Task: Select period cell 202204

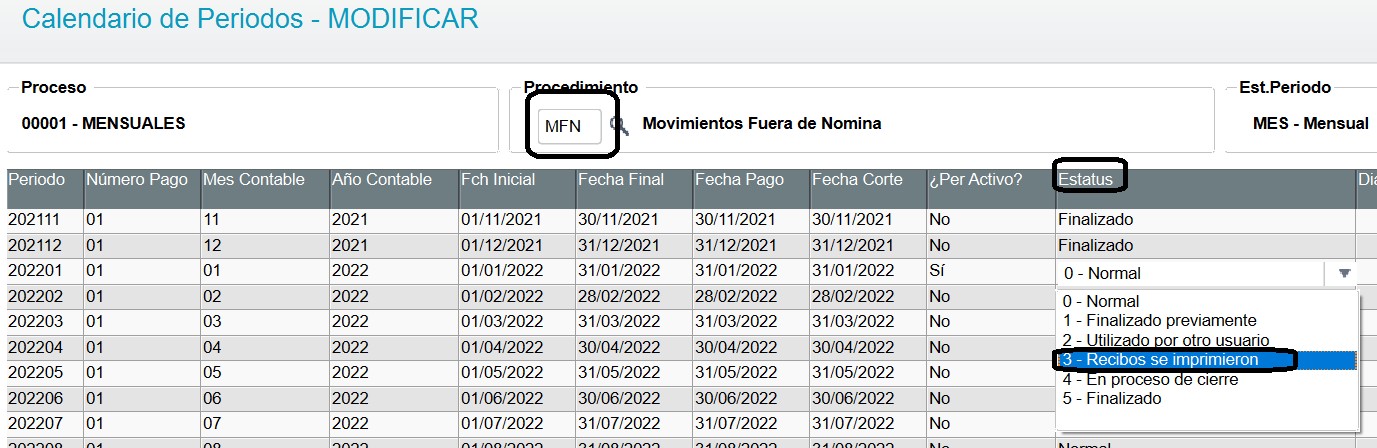Action: click(x=45, y=347)
